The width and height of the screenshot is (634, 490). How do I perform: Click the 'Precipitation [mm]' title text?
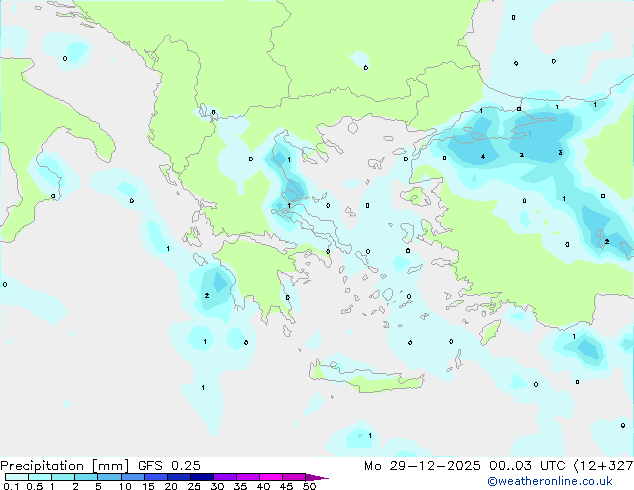point(64,466)
